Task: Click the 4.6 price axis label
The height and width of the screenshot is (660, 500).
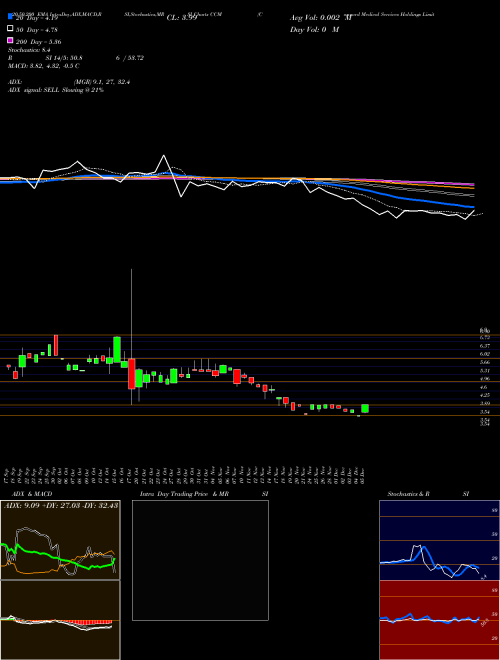Action: pyautogui.click(x=484, y=387)
